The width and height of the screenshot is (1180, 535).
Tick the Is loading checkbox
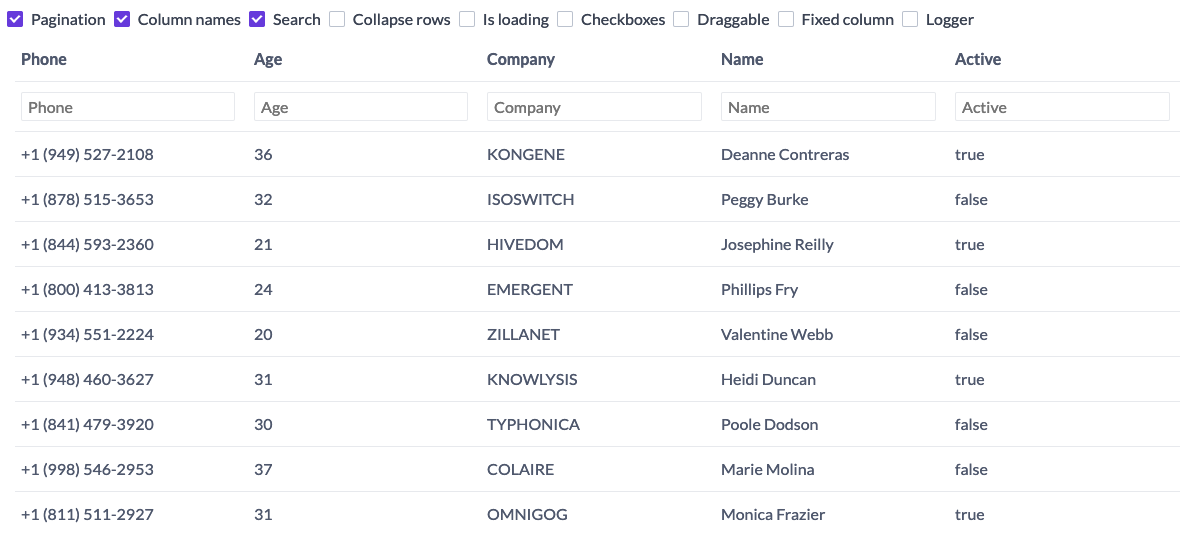coord(467,20)
